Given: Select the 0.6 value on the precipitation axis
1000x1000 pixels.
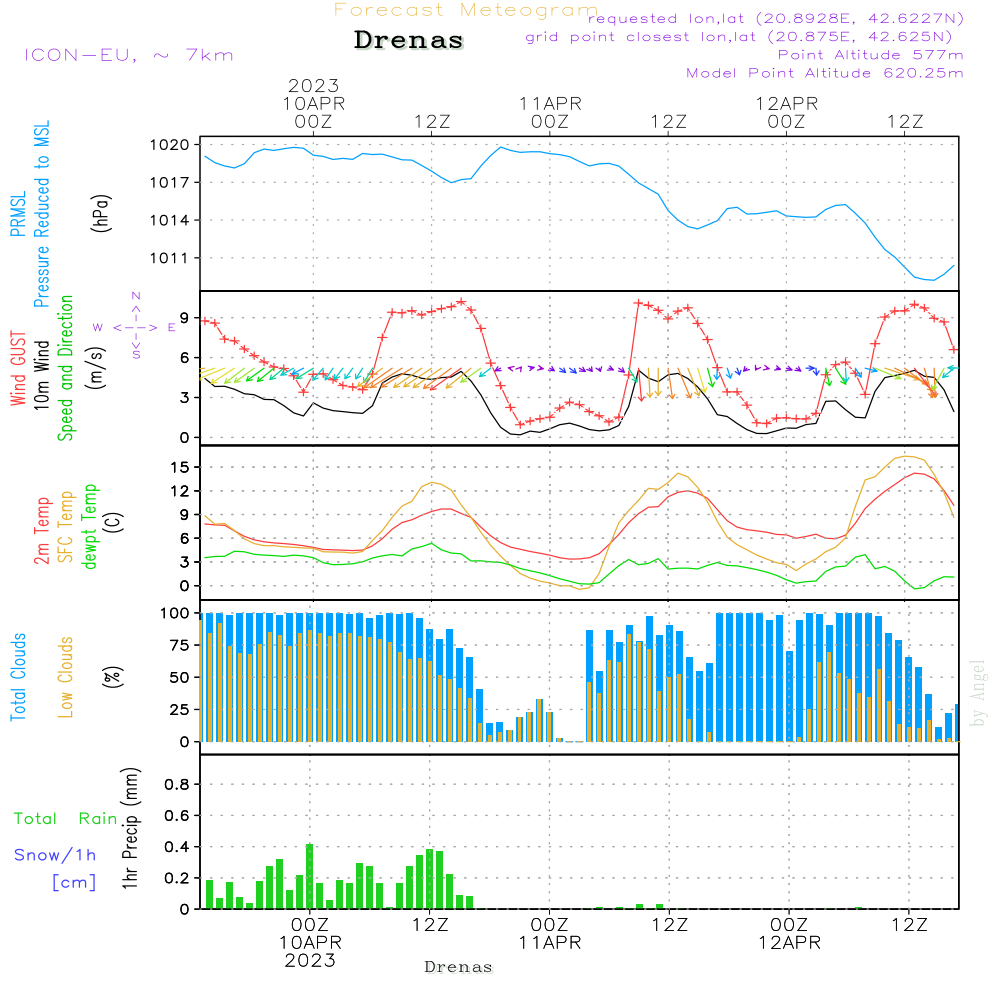Looking at the screenshot, I should click(177, 816).
